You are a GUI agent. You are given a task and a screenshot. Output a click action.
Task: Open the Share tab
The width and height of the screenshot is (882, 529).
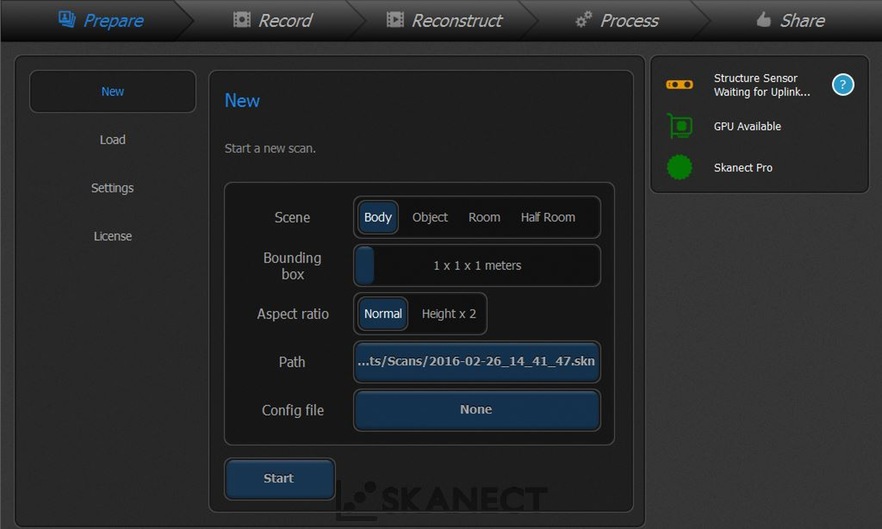790,20
